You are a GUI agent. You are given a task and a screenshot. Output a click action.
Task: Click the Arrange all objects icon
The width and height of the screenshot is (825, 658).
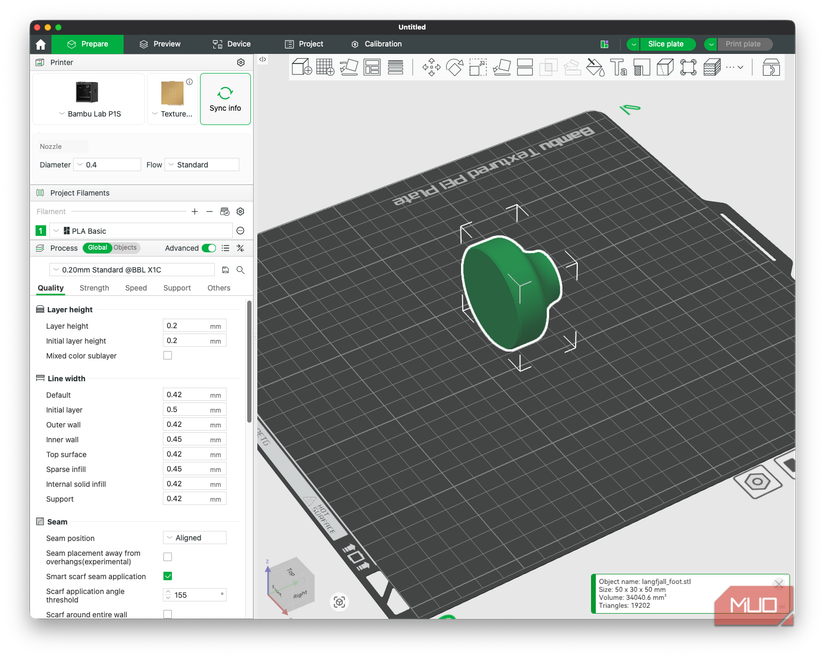[x=372, y=67]
